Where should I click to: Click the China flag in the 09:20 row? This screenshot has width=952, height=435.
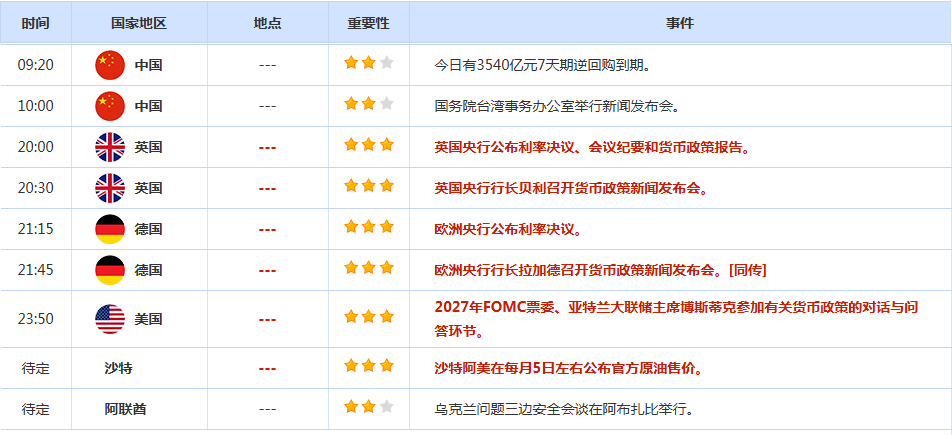(x=110, y=65)
